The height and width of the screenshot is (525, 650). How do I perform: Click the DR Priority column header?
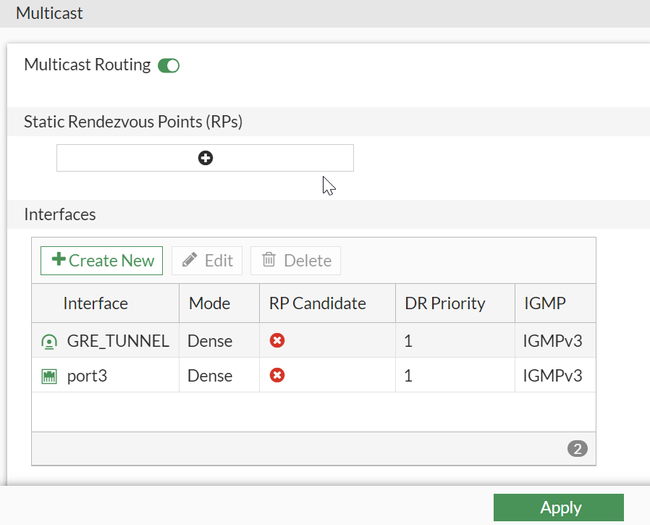pos(445,304)
